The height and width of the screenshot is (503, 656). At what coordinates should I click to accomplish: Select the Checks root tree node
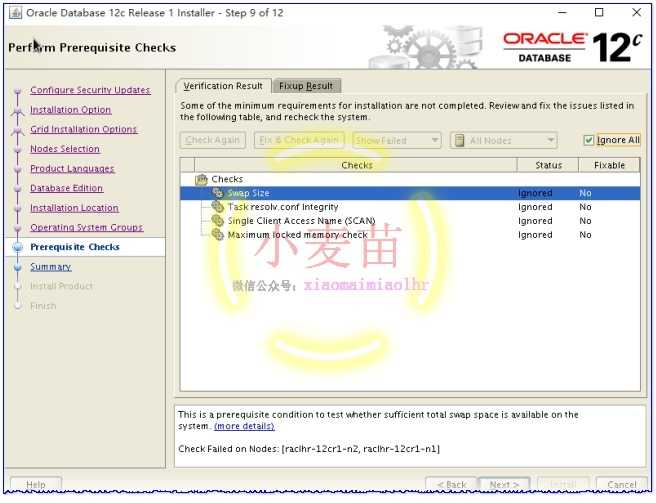pyautogui.click(x=227, y=179)
